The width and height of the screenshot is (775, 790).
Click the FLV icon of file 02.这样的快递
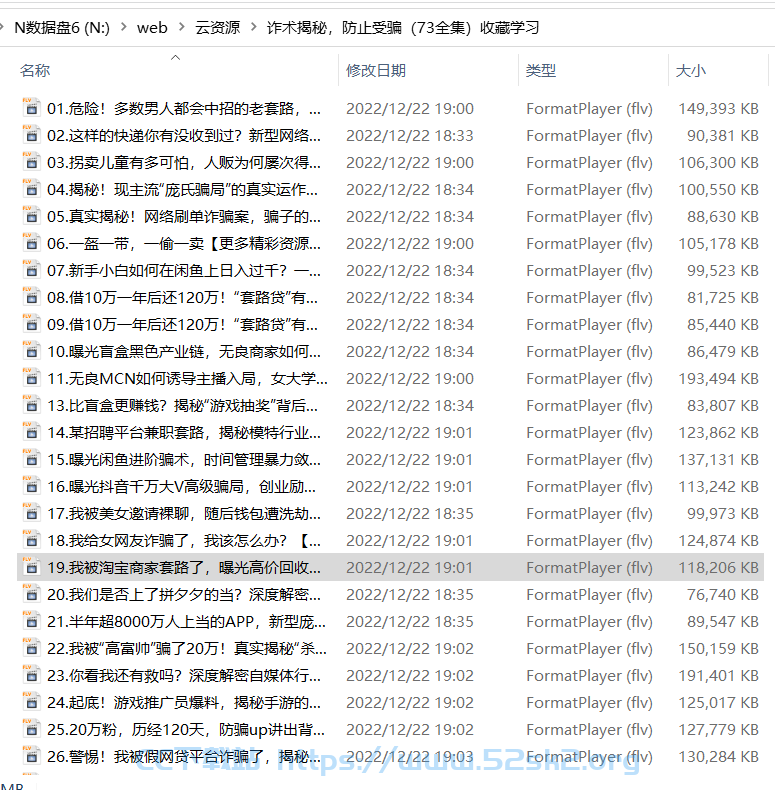[31, 135]
